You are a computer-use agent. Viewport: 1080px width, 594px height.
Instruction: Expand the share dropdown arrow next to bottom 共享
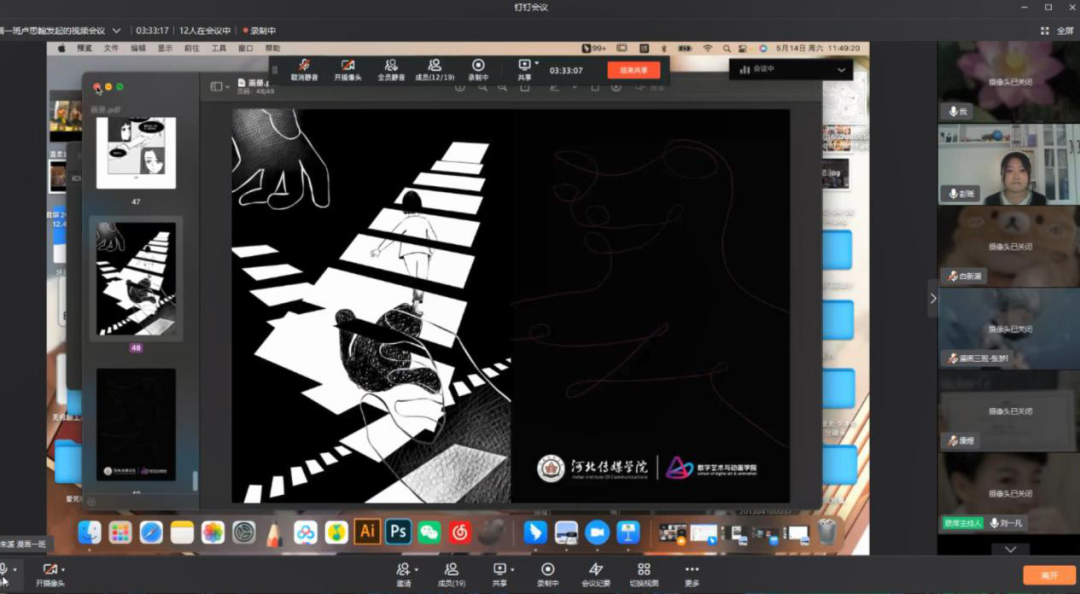click(512, 570)
